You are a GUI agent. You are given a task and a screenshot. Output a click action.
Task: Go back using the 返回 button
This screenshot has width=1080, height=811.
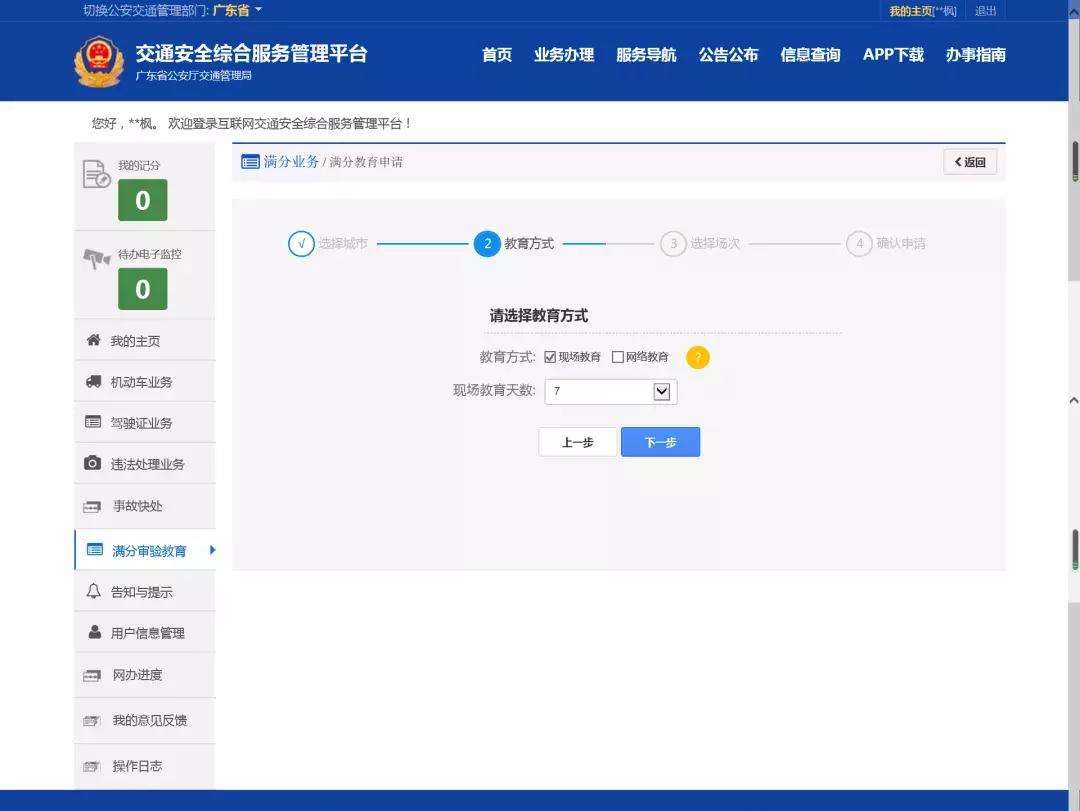[x=969, y=161]
